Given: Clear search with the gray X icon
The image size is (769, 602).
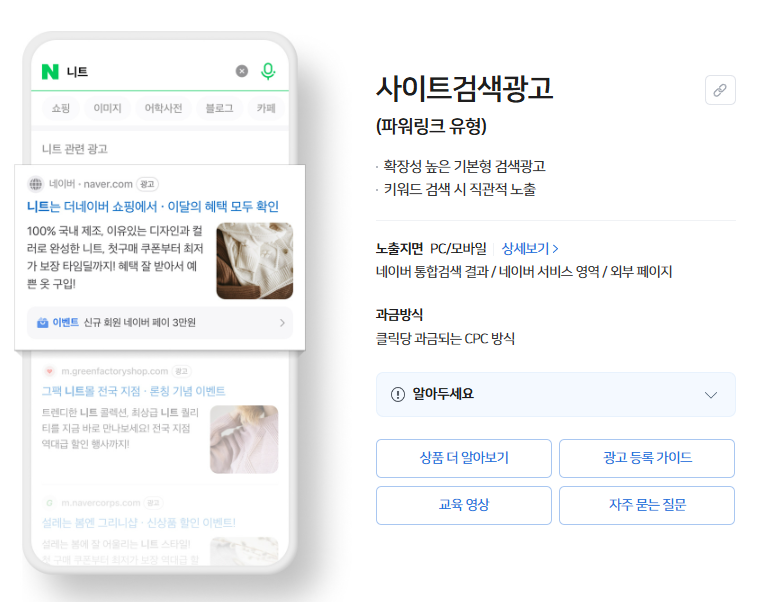Looking at the screenshot, I should pos(242,71).
